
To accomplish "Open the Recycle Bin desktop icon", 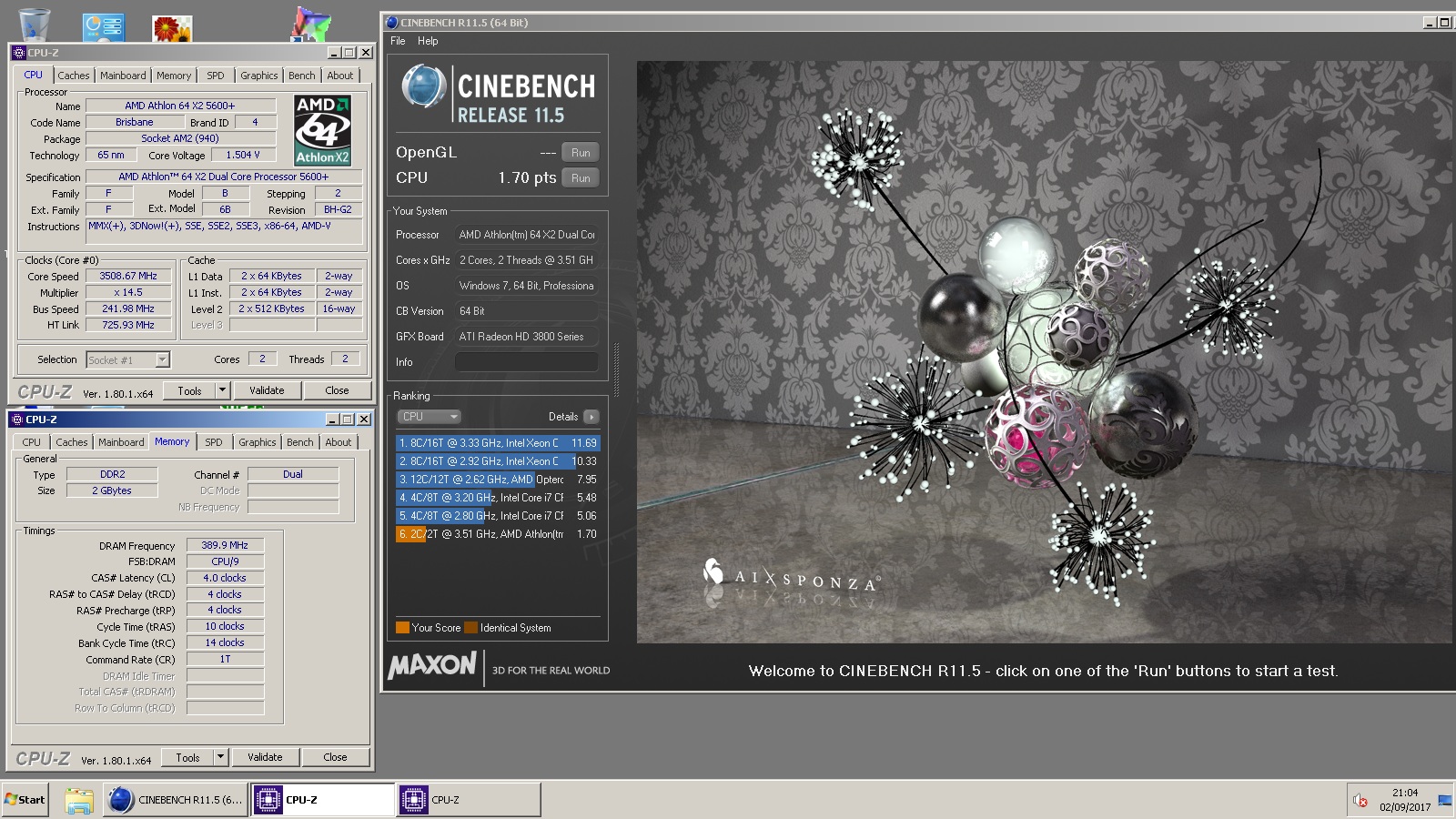I will [x=35, y=25].
